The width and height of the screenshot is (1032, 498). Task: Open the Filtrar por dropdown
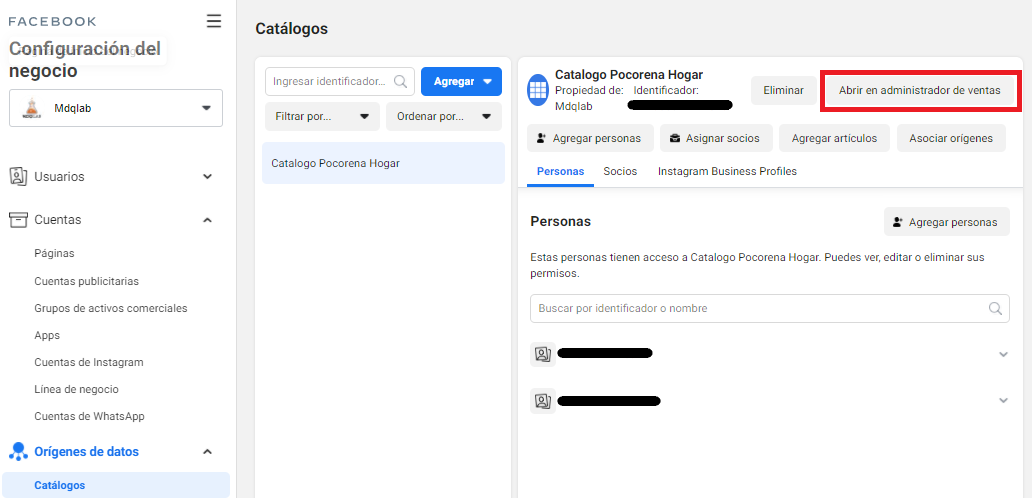322,116
